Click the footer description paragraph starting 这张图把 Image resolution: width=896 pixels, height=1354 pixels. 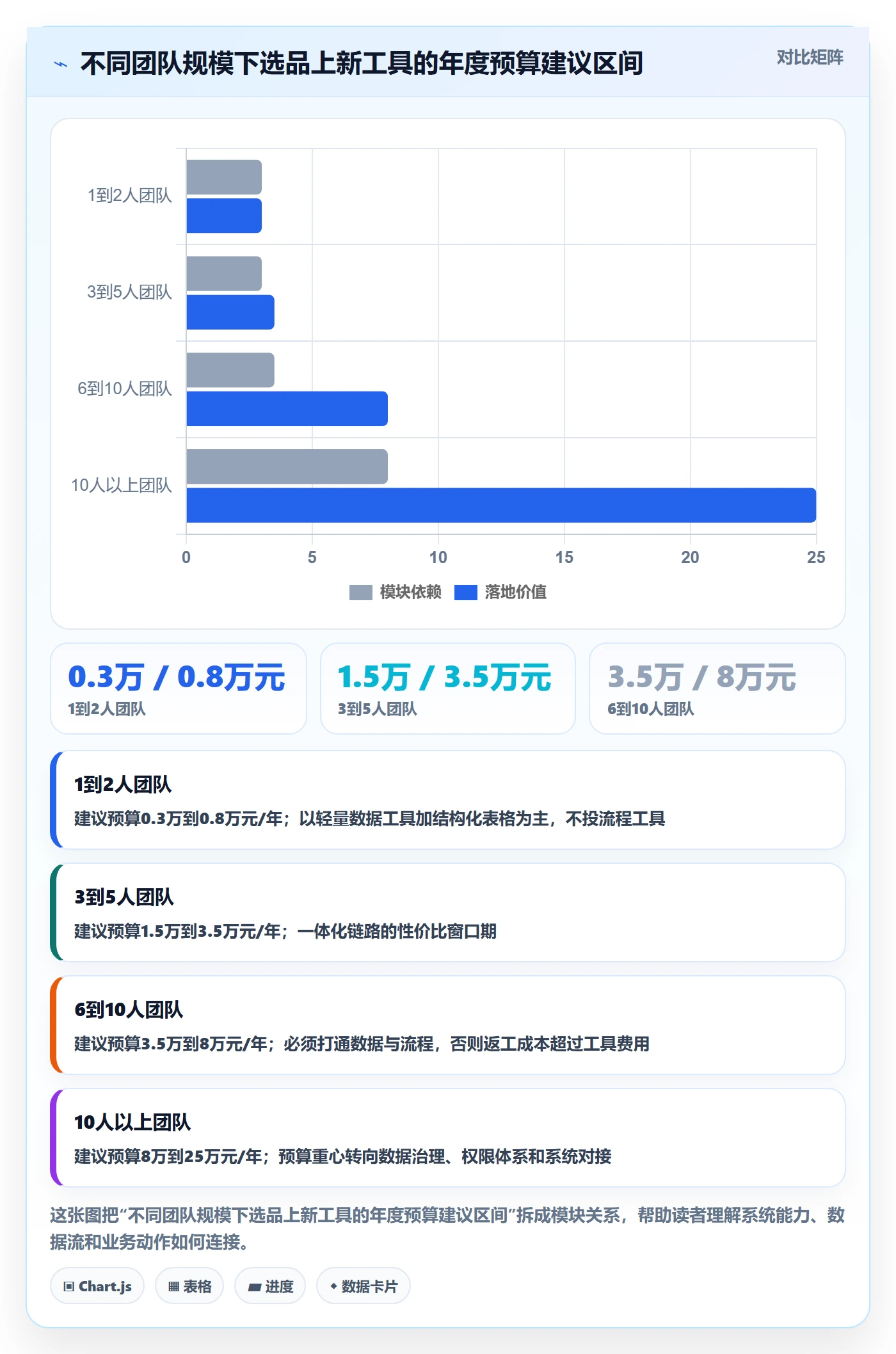[x=447, y=1229]
